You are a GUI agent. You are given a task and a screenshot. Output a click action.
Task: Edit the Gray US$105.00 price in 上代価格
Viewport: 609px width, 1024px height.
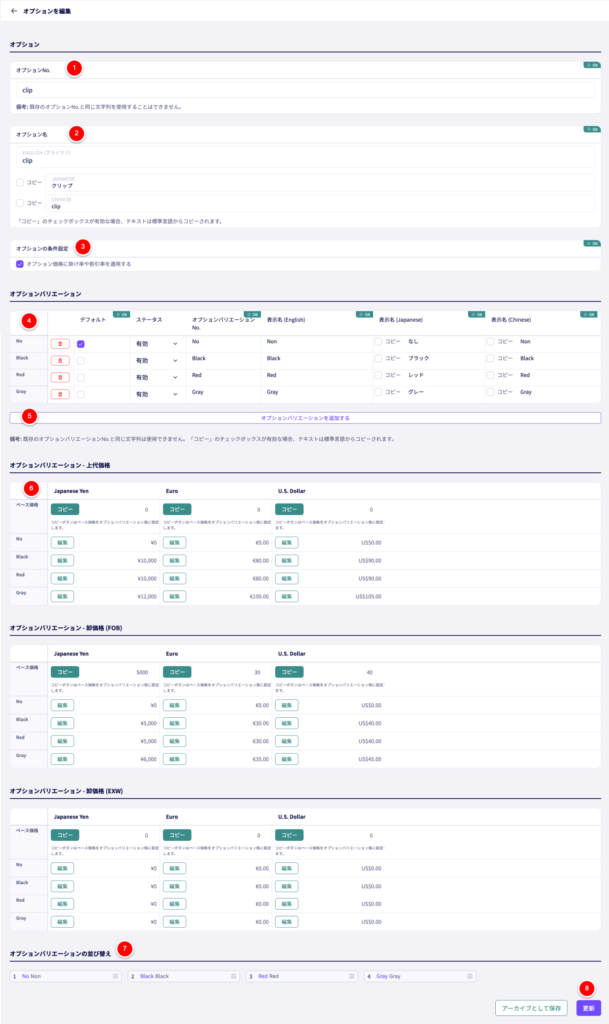(287, 596)
